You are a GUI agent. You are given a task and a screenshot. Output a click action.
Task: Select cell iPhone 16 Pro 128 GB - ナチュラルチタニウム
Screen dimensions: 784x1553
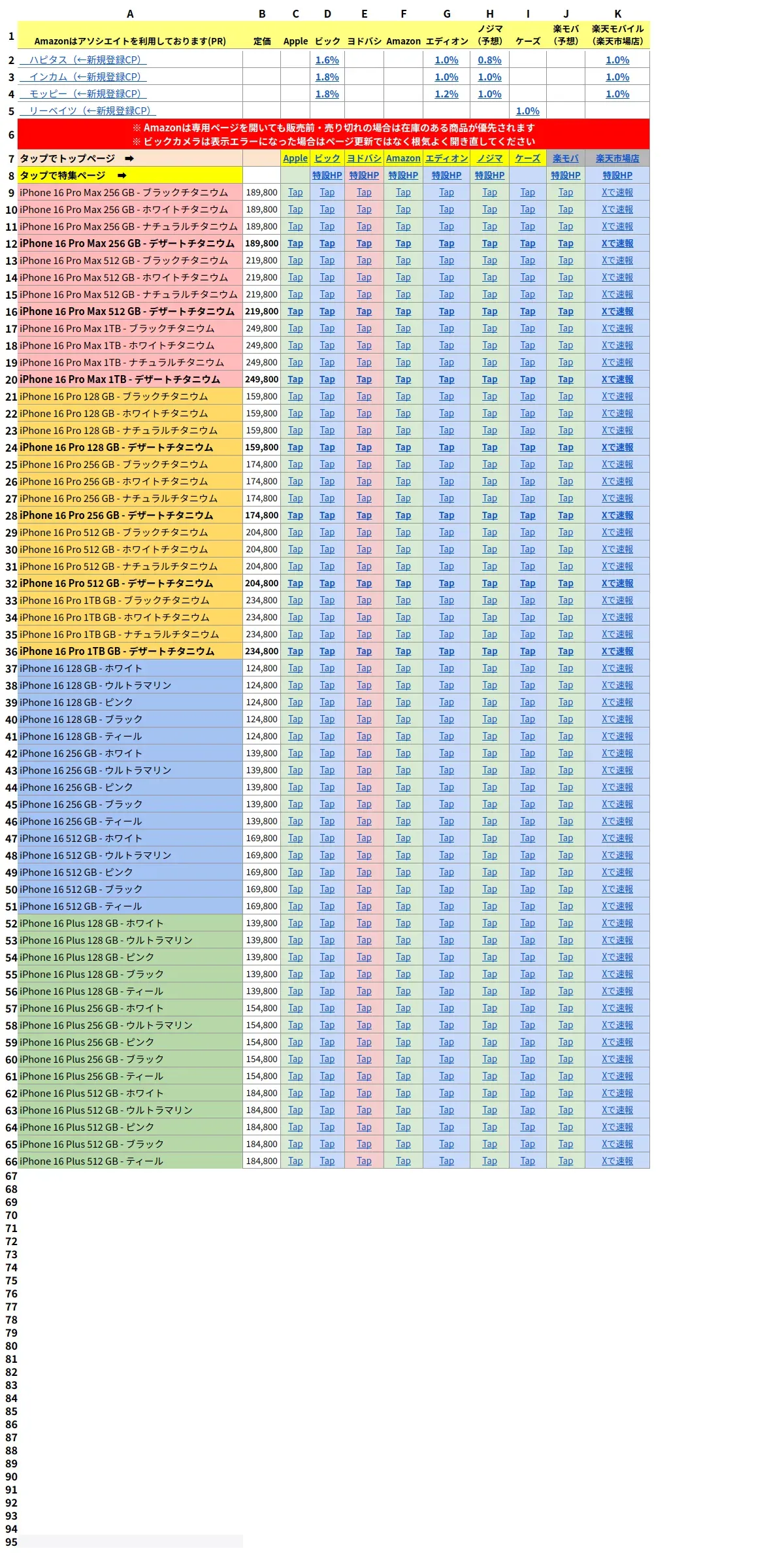(130, 430)
